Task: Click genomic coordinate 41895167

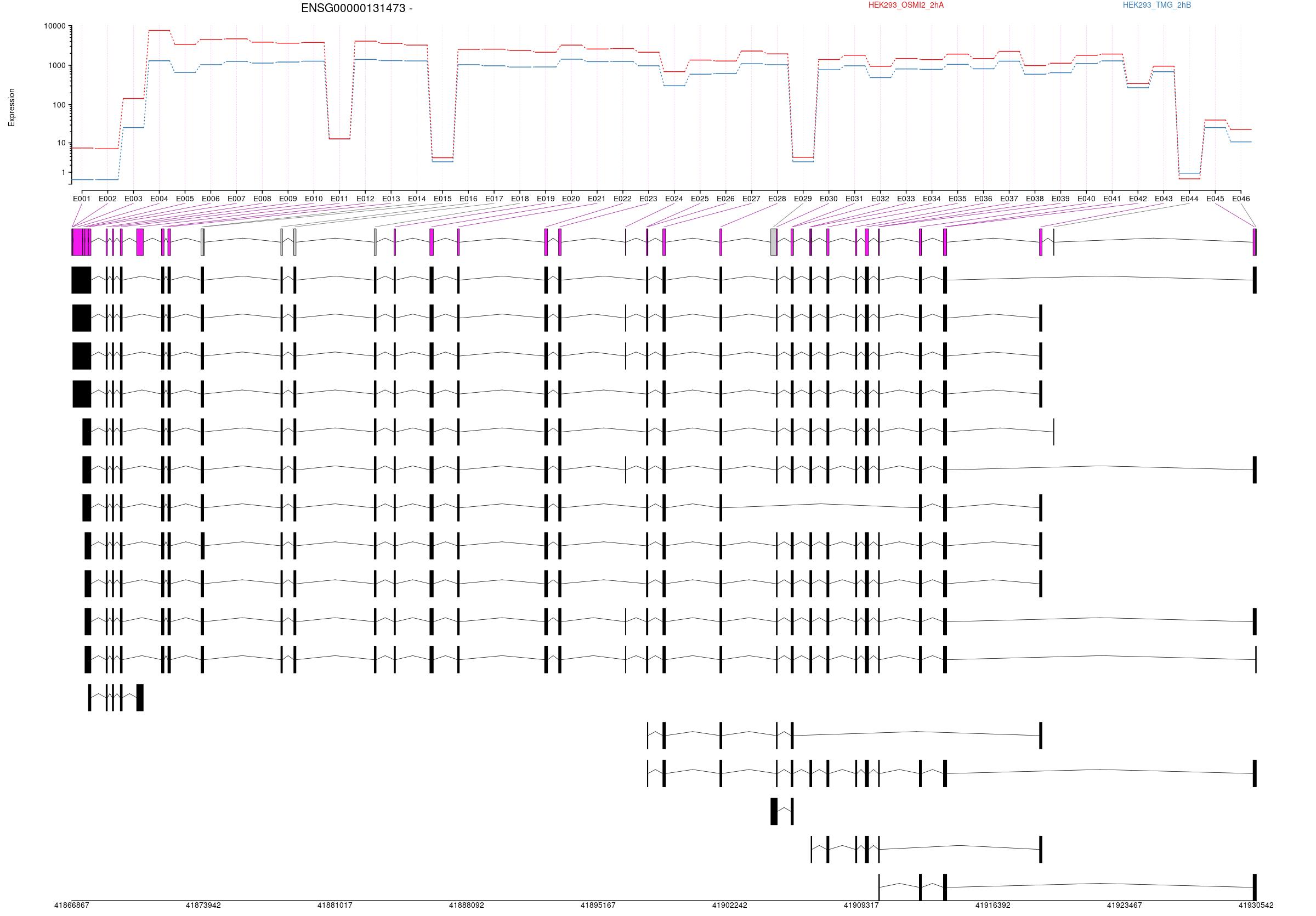Action: (x=598, y=906)
